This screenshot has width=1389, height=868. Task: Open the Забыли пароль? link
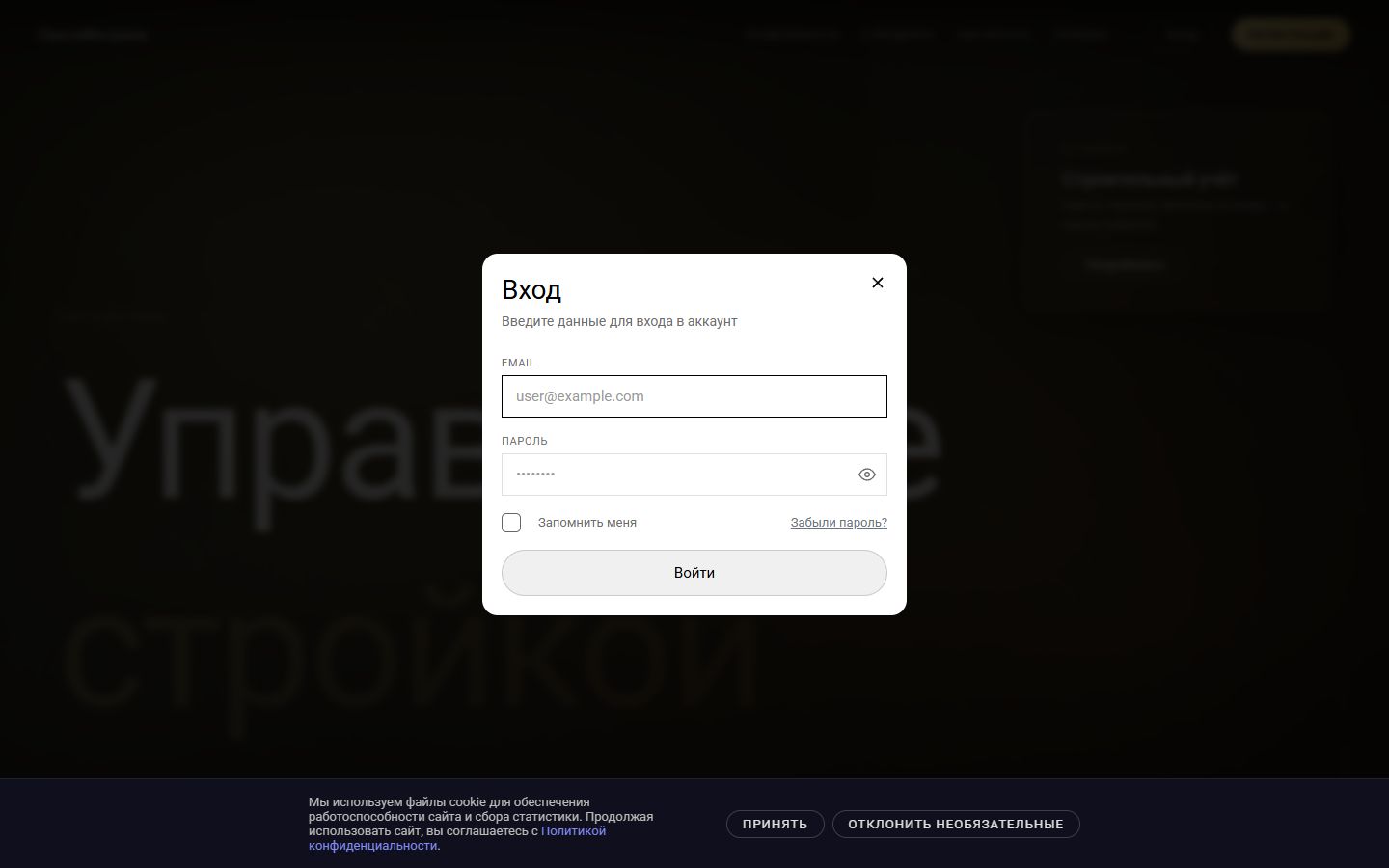(838, 523)
